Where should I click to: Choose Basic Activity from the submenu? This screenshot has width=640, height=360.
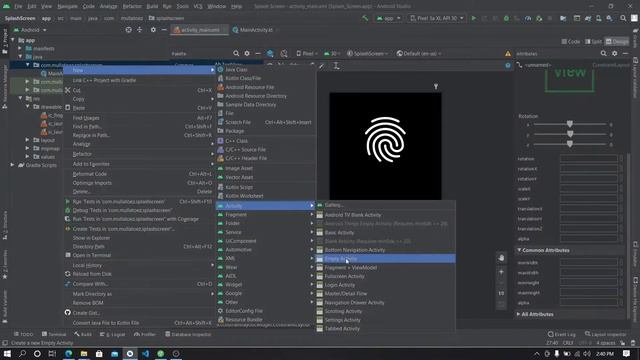point(385,233)
